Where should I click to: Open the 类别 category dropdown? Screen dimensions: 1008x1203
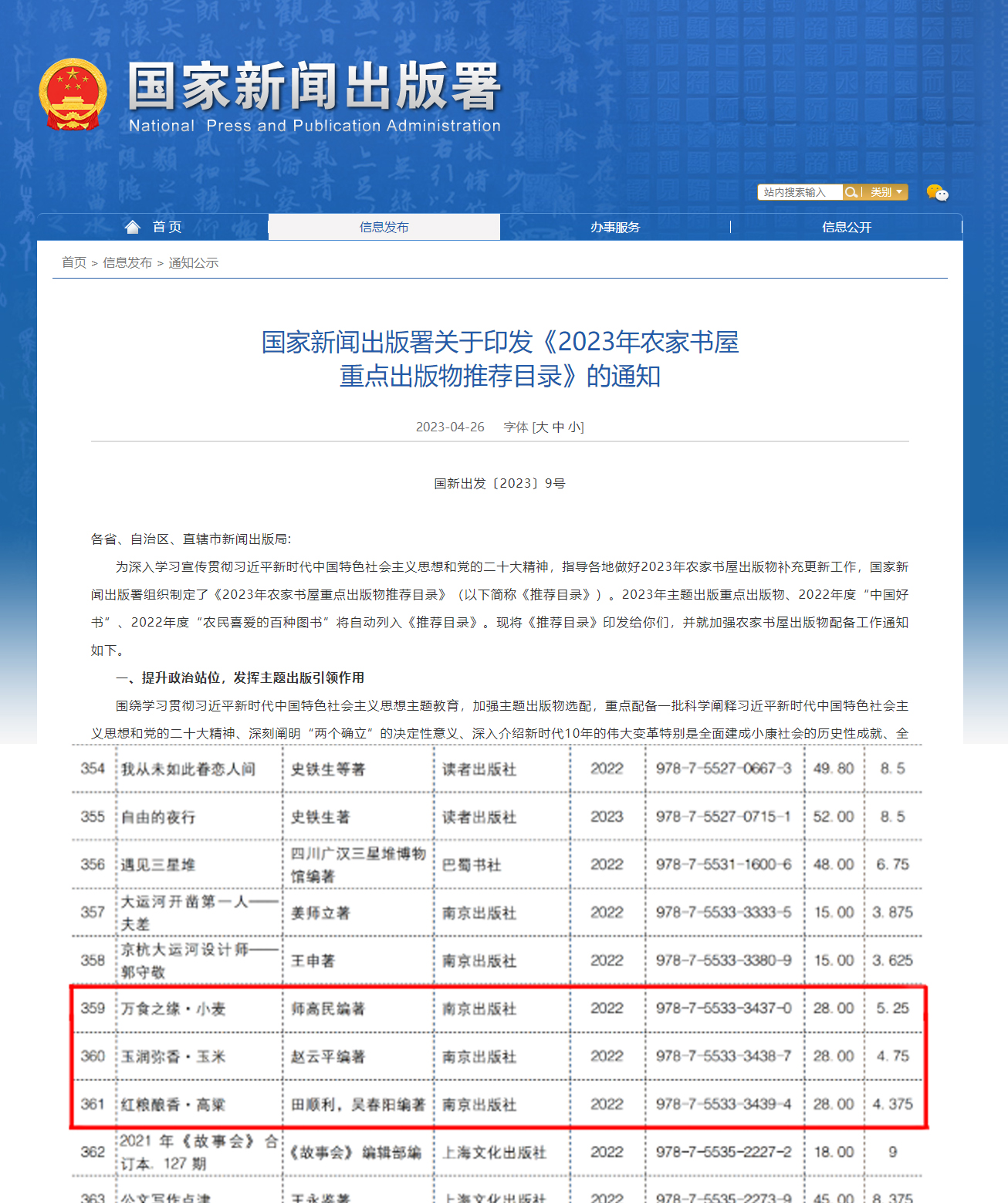886,192
